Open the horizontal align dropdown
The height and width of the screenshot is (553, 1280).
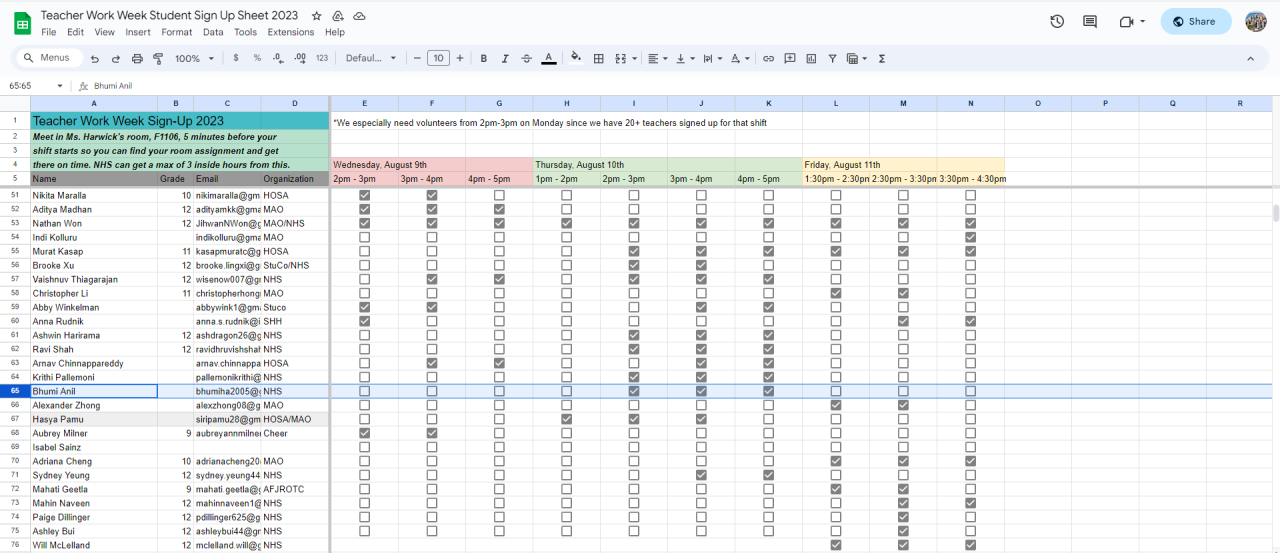[x=657, y=59]
